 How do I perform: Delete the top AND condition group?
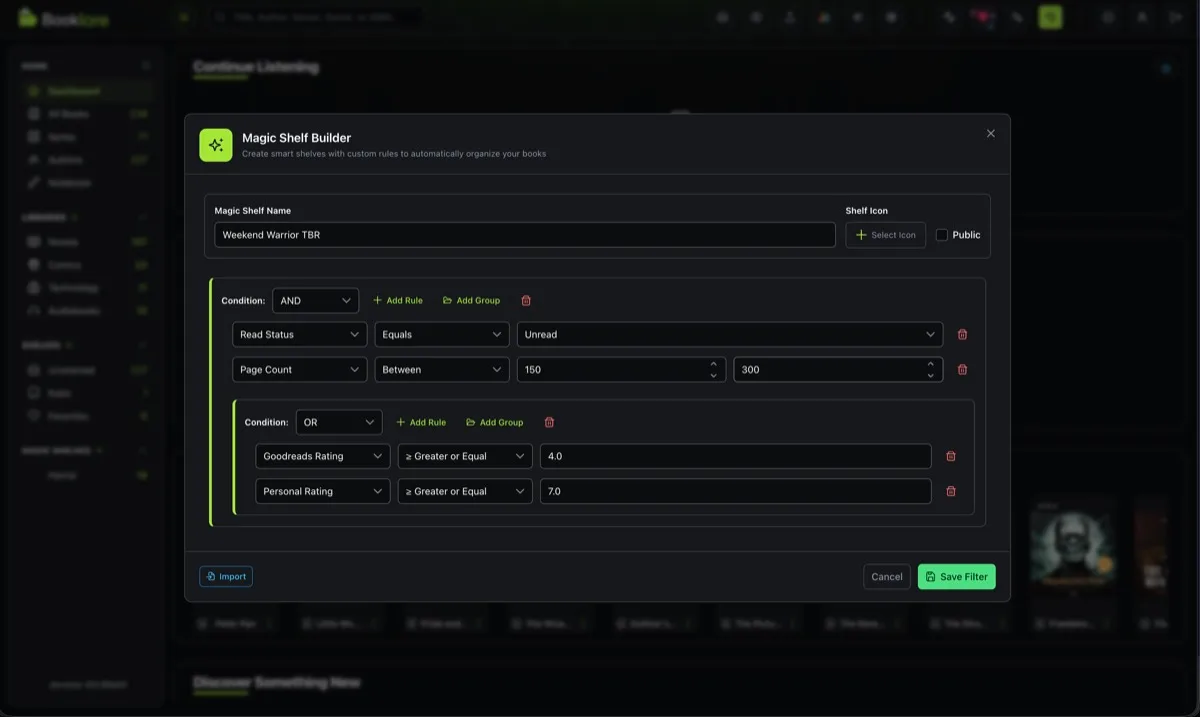click(x=526, y=300)
